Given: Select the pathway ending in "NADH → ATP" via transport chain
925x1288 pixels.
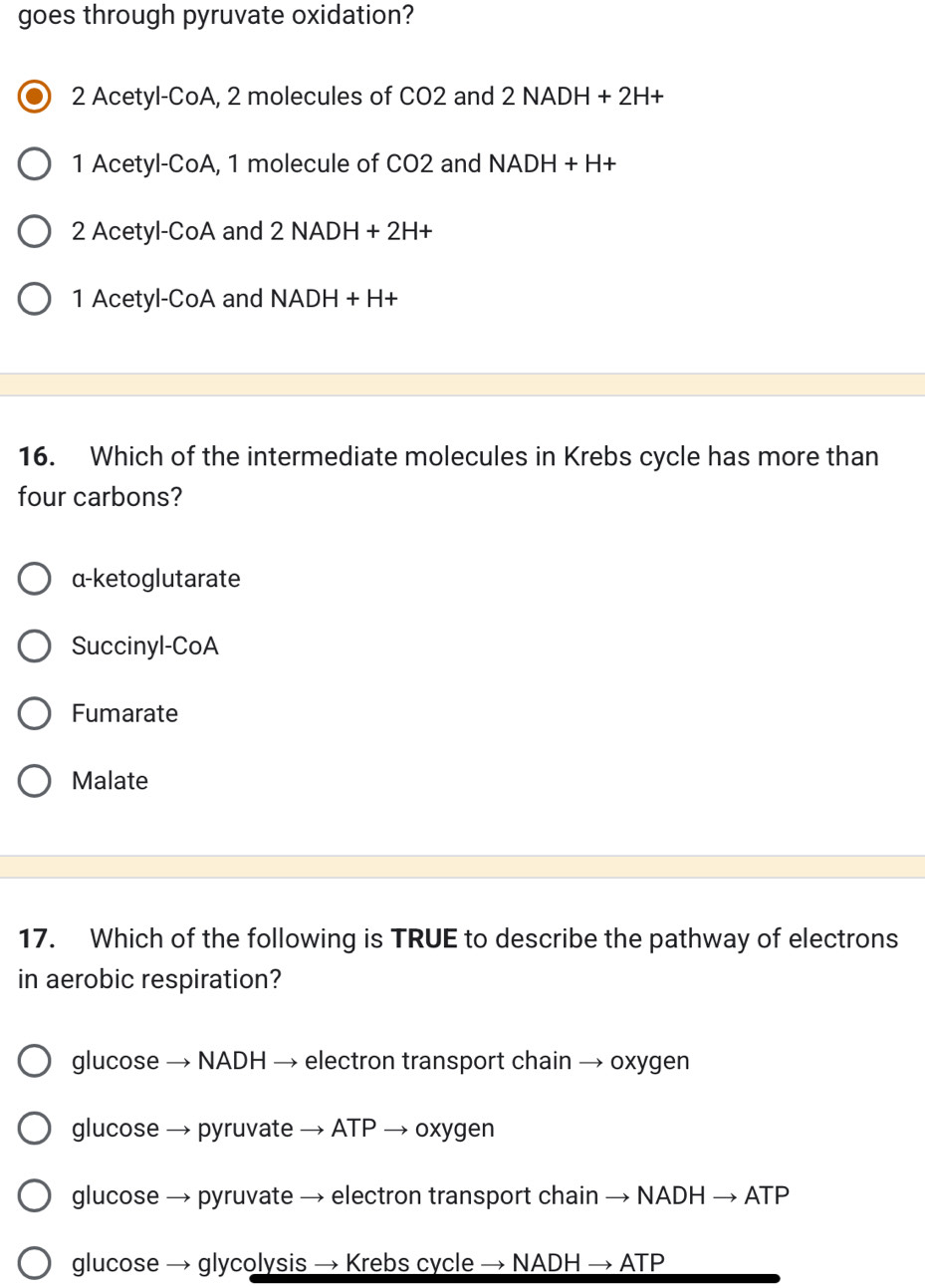Looking at the screenshot, I should coord(33,1195).
